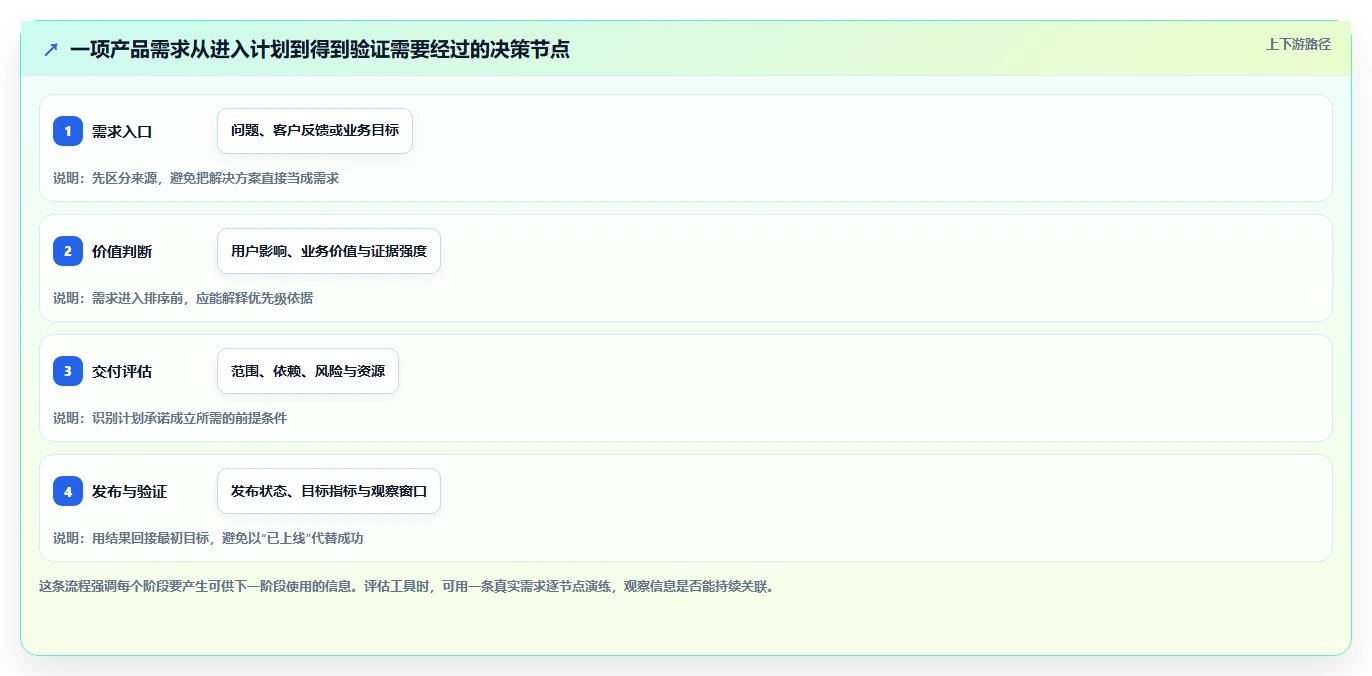The width and height of the screenshot is (1372, 676).
Task: Click the 发布状态、目标指标与观察窗口 chip
Action: (x=329, y=491)
